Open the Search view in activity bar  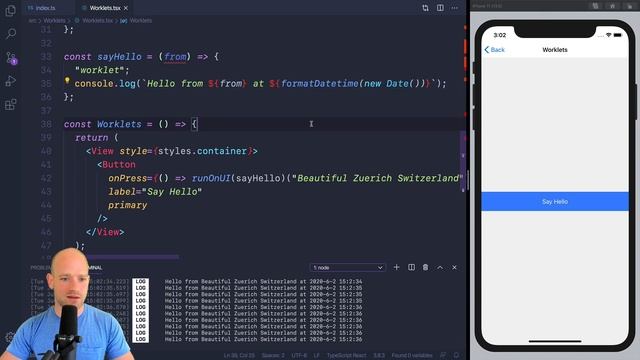[11, 33]
